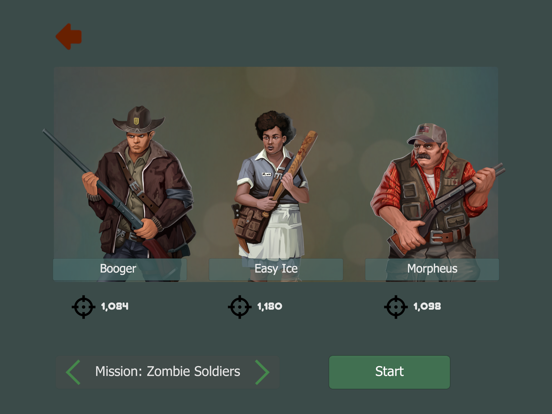Choose the waitress with baseball bat

pos(273,187)
